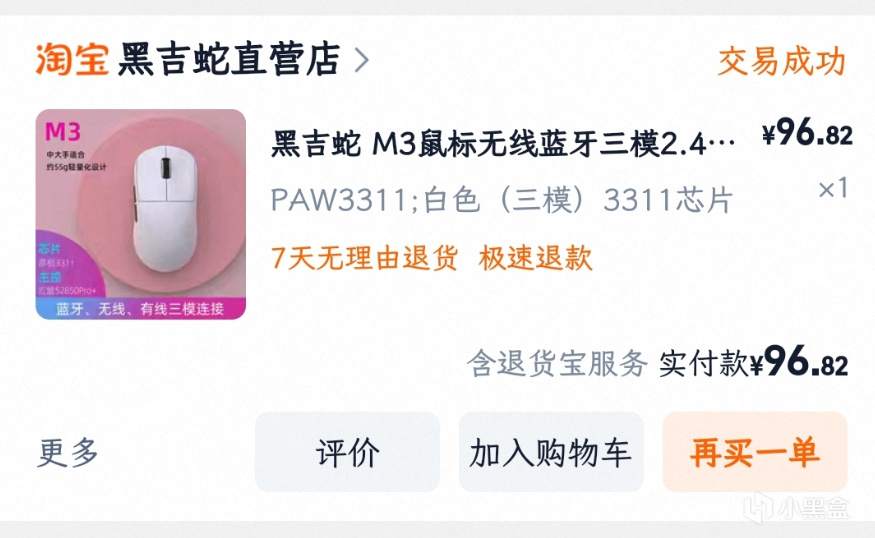Tap the 实付款 ¥96.82 total
This screenshot has height=538, width=875.
[x=753, y=362]
